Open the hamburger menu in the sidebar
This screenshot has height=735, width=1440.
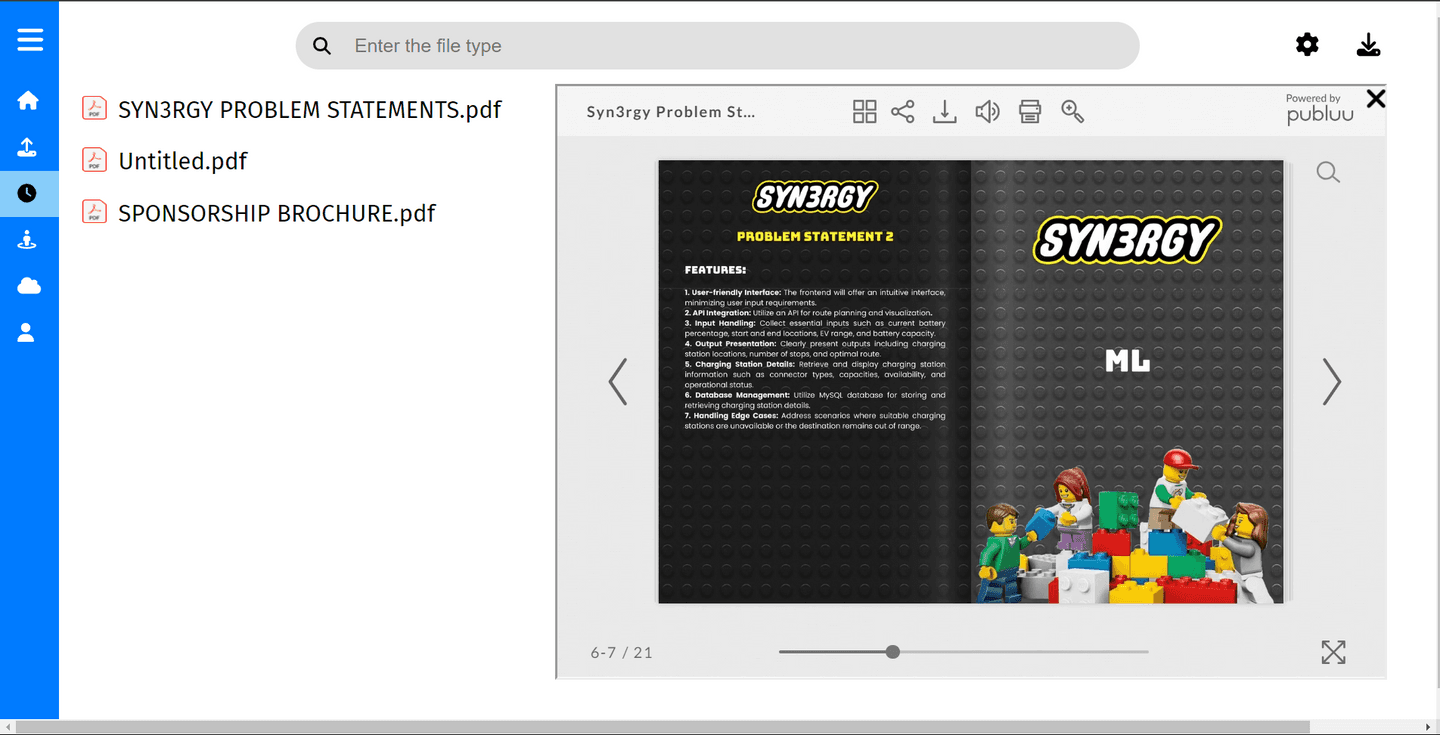(30, 39)
